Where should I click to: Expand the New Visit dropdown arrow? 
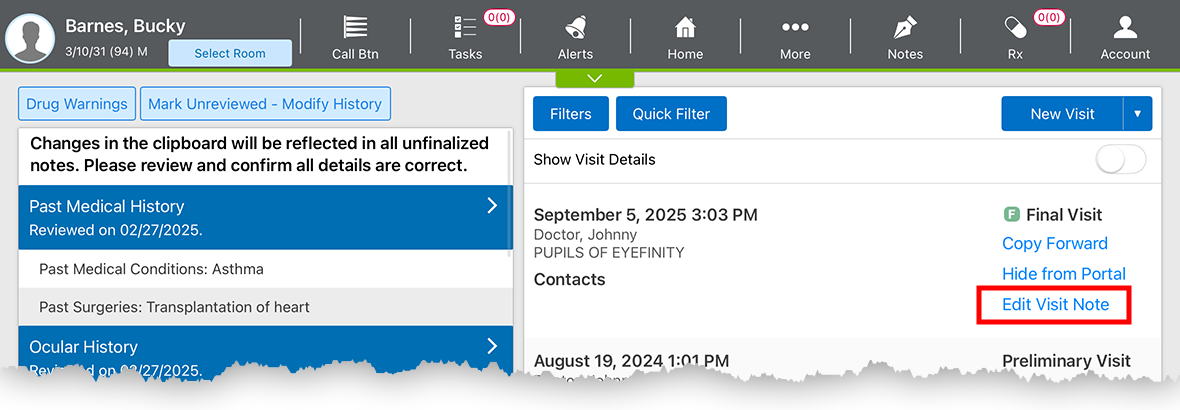pos(1138,114)
